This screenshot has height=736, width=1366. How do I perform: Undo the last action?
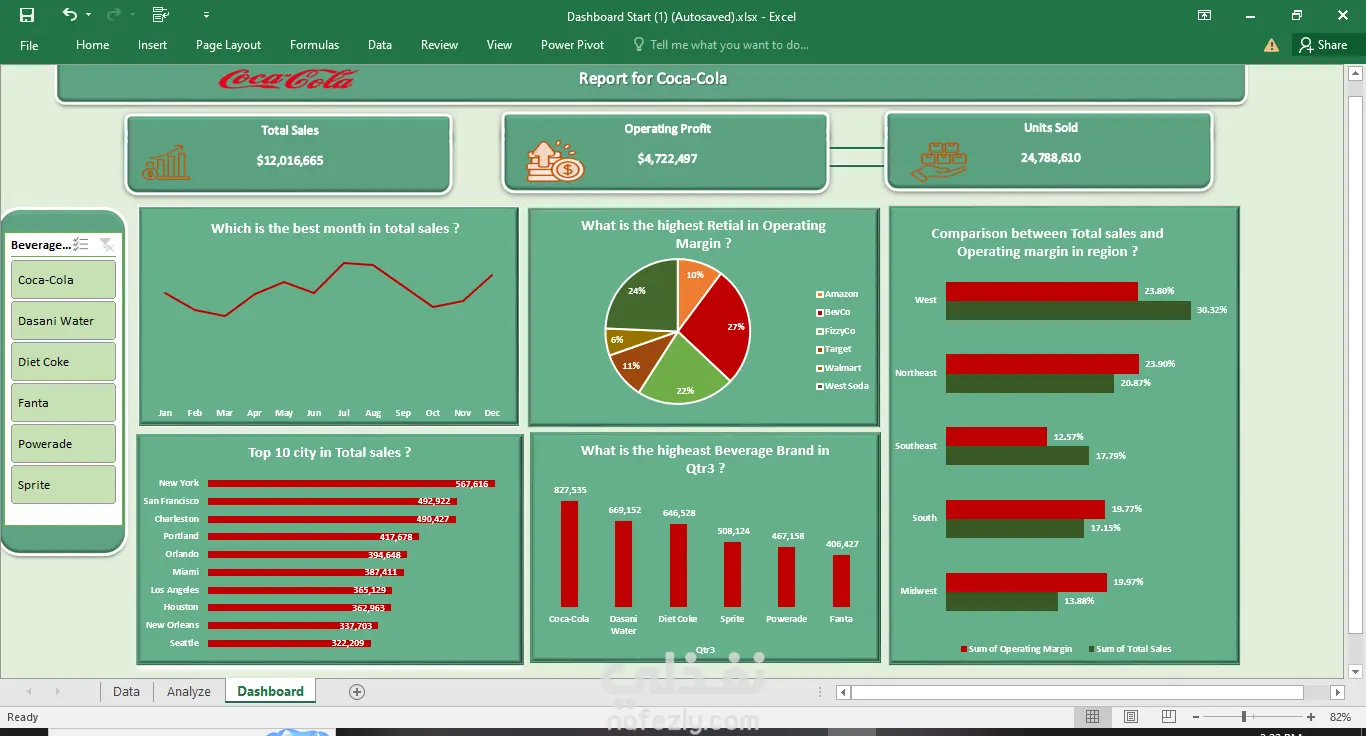pos(69,15)
